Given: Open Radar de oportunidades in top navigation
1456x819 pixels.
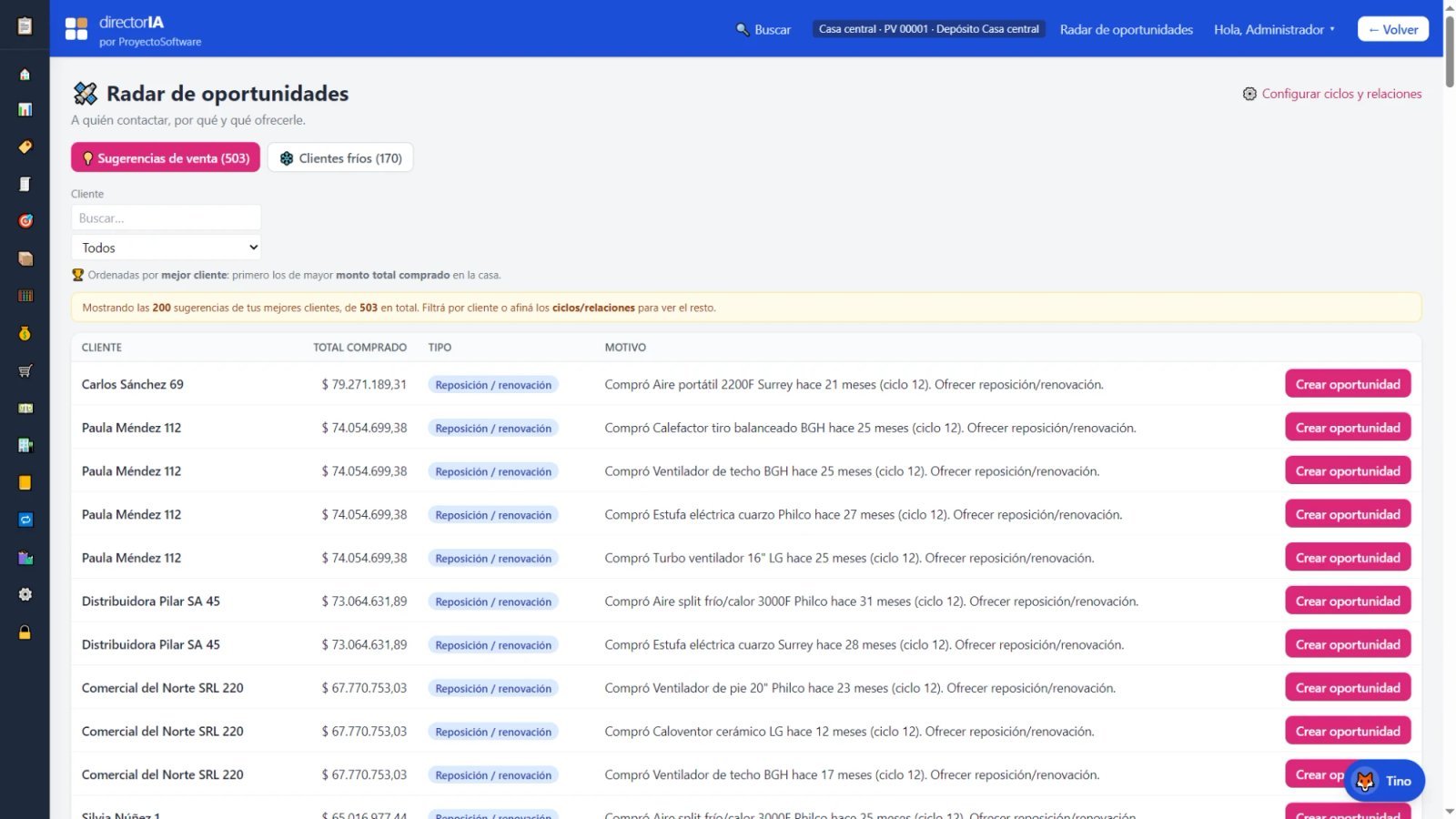Looking at the screenshot, I should click(1126, 29).
